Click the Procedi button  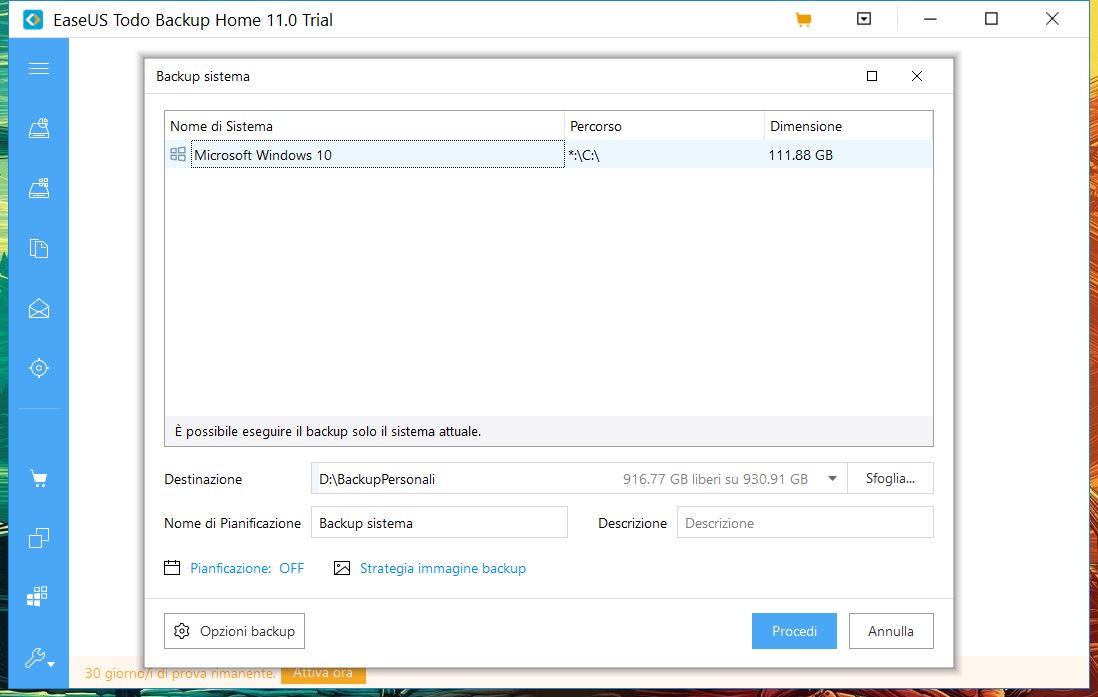(x=794, y=631)
